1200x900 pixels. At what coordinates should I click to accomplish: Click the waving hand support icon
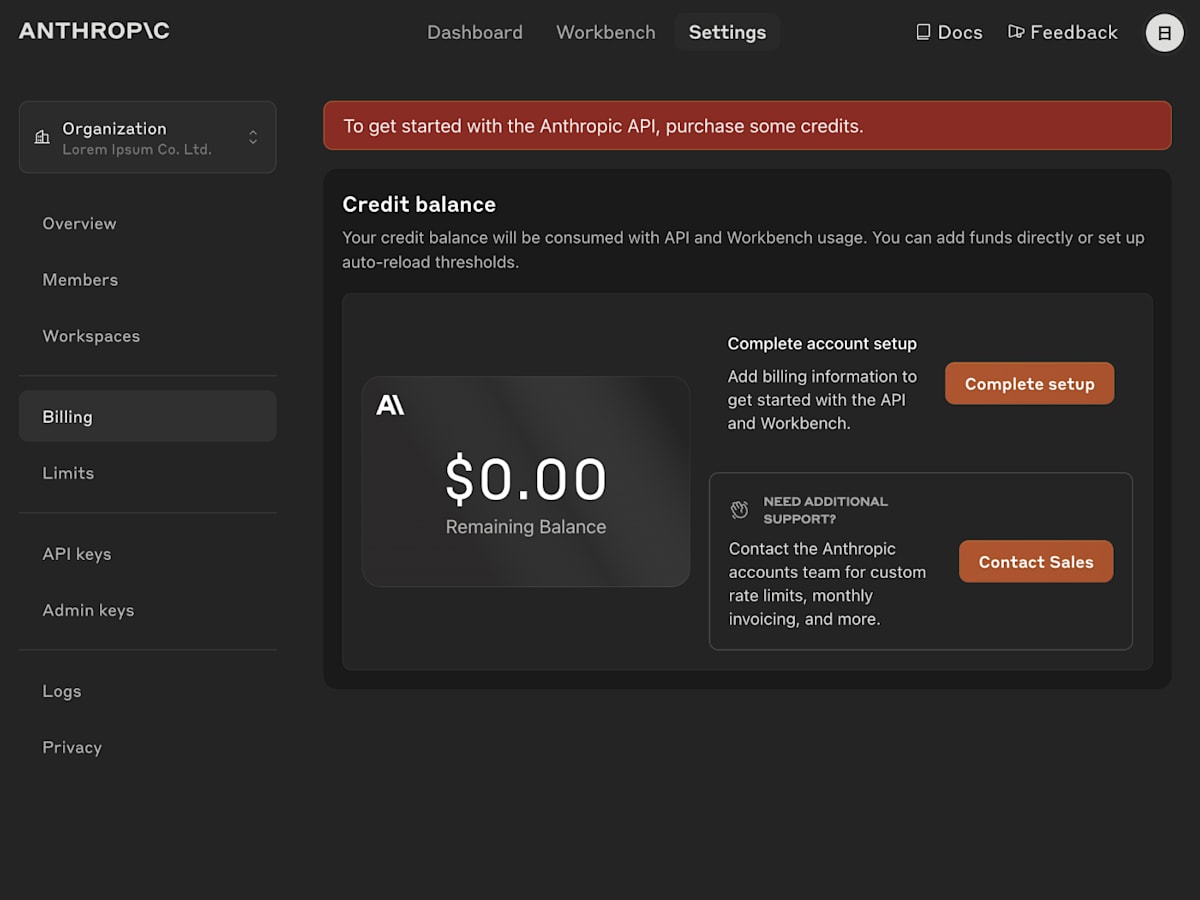coord(739,510)
